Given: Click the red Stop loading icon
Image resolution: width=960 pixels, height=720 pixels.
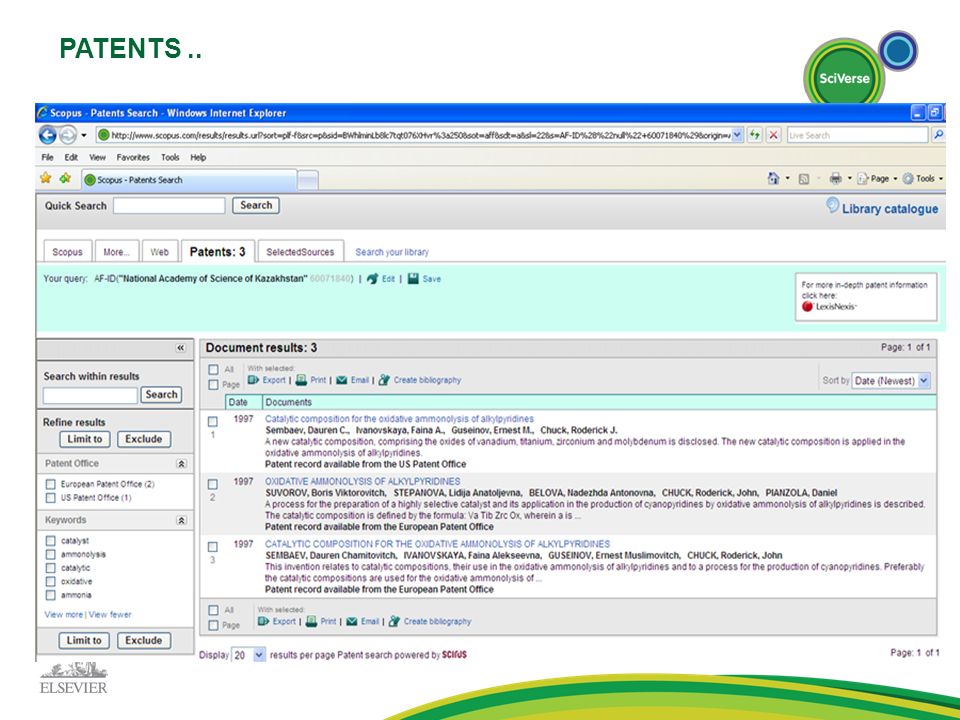Looking at the screenshot, I should (x=774, y=135).
